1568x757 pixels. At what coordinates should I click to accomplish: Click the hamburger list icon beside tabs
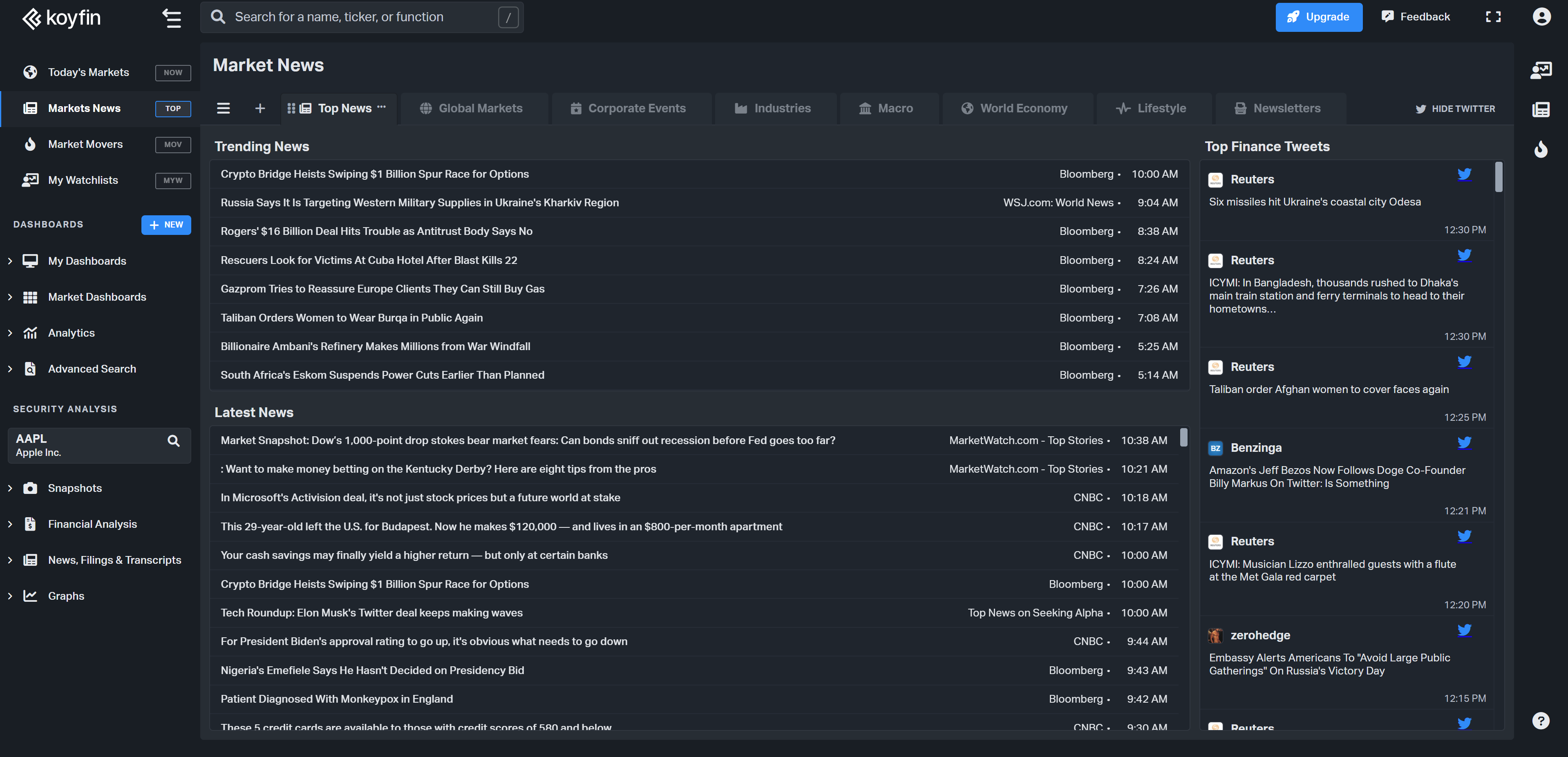224,108
